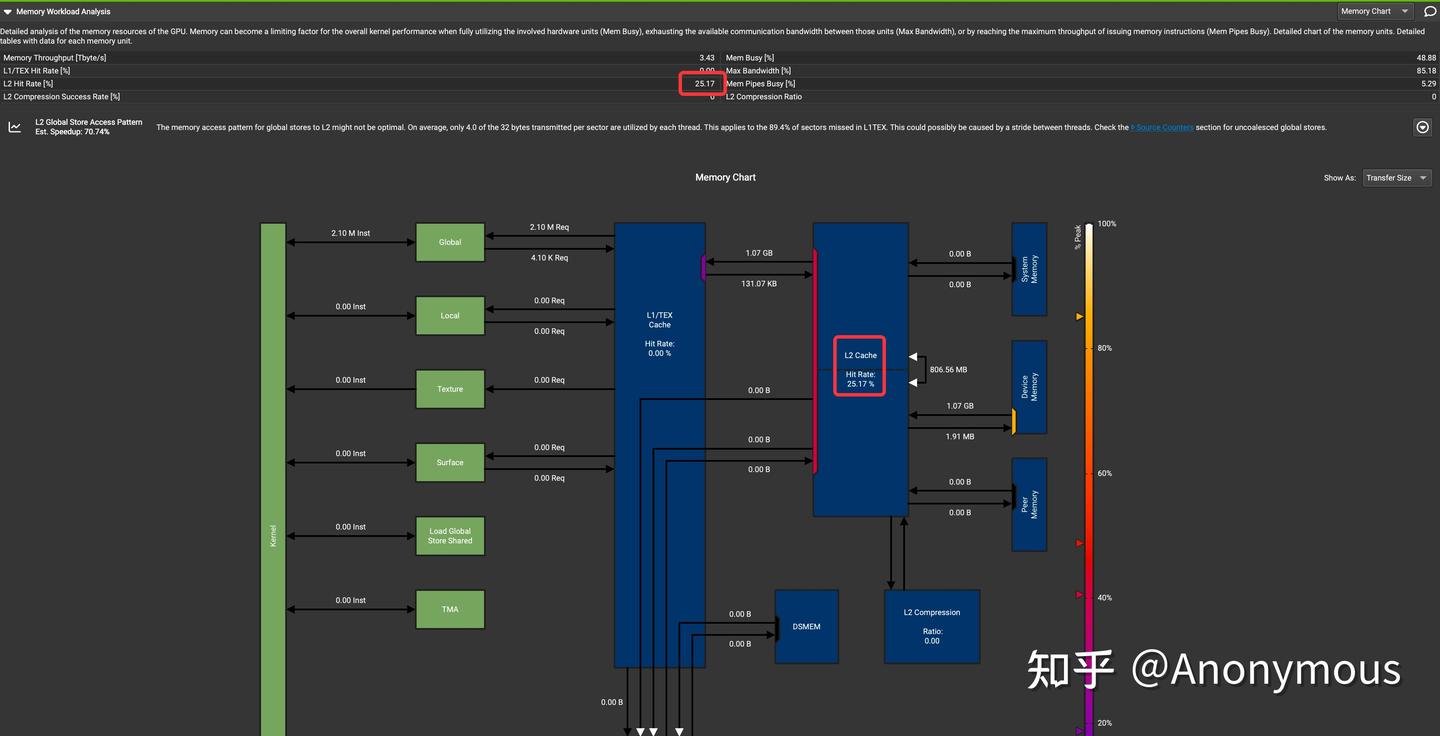
Task: Click the comment bubble icon in the top-right corner
Action: pyautogui.click(x=1430, y=11)
